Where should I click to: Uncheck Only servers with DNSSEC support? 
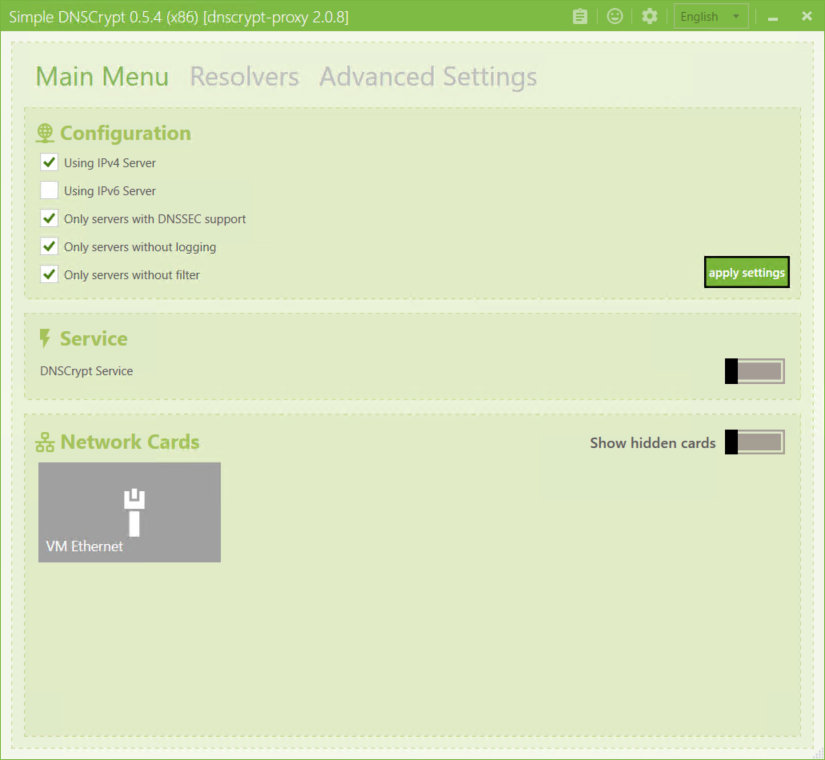[x=48, y=218]
